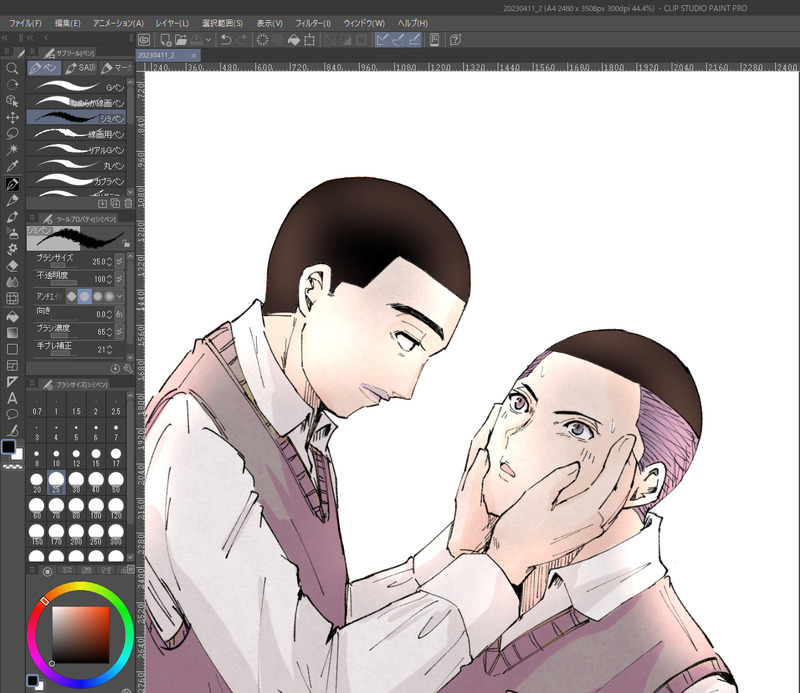The image size is (800, 693).
Task: Open brush size dynamics button for ブラシサイズ
Action: click(x=119, y=261)
